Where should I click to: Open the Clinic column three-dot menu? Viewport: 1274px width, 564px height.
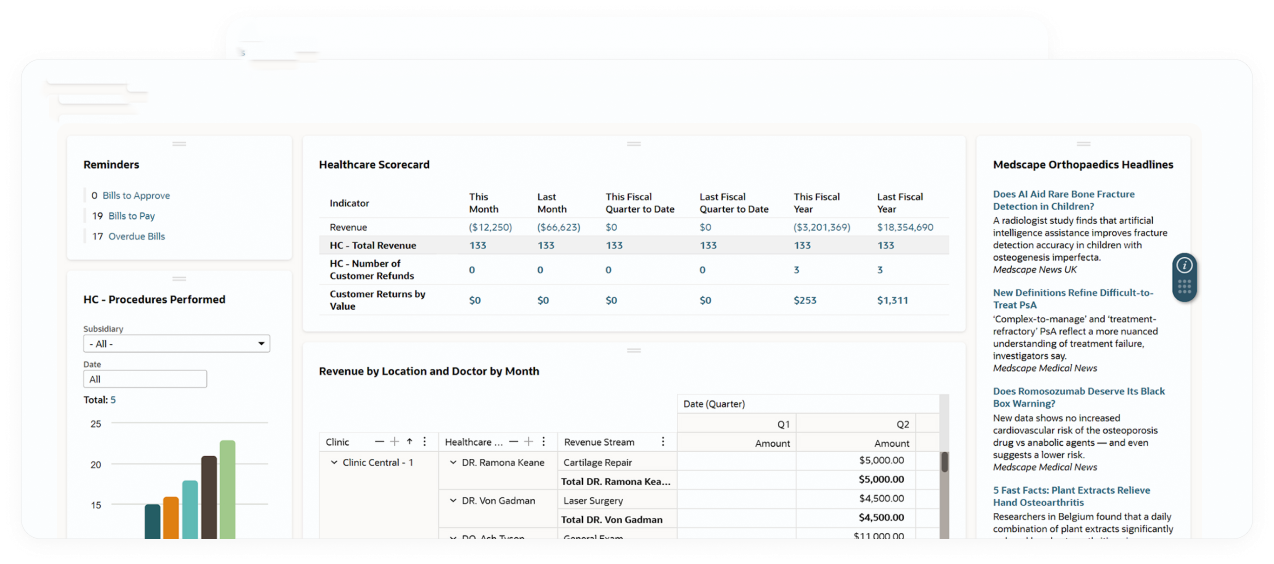tap(425, 442)
